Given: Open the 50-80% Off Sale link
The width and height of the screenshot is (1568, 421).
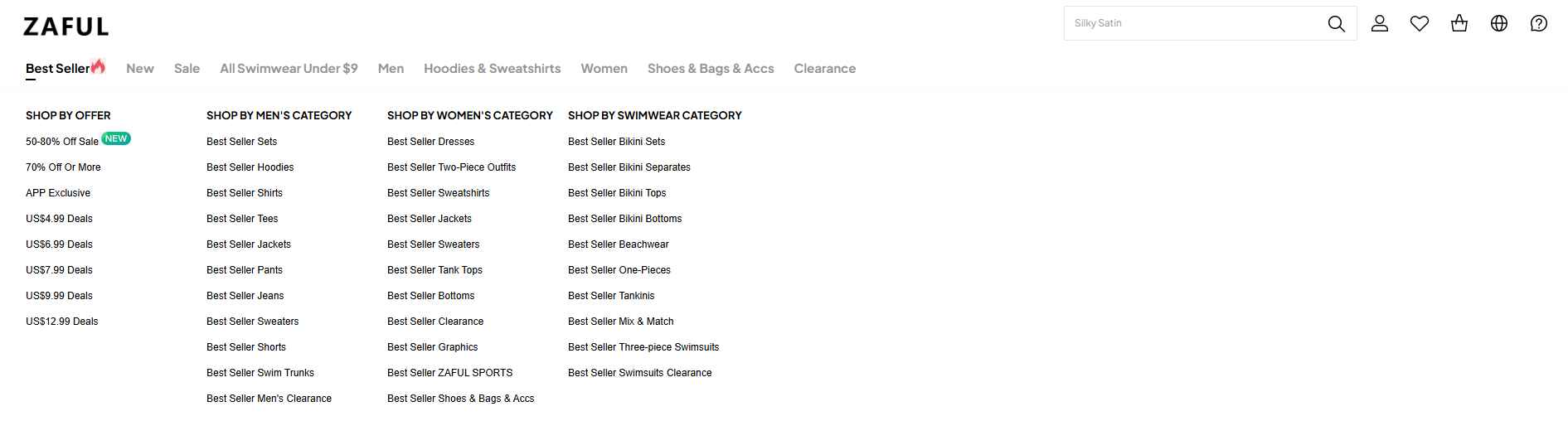Looking at the screenshot, I should [62, 142].
